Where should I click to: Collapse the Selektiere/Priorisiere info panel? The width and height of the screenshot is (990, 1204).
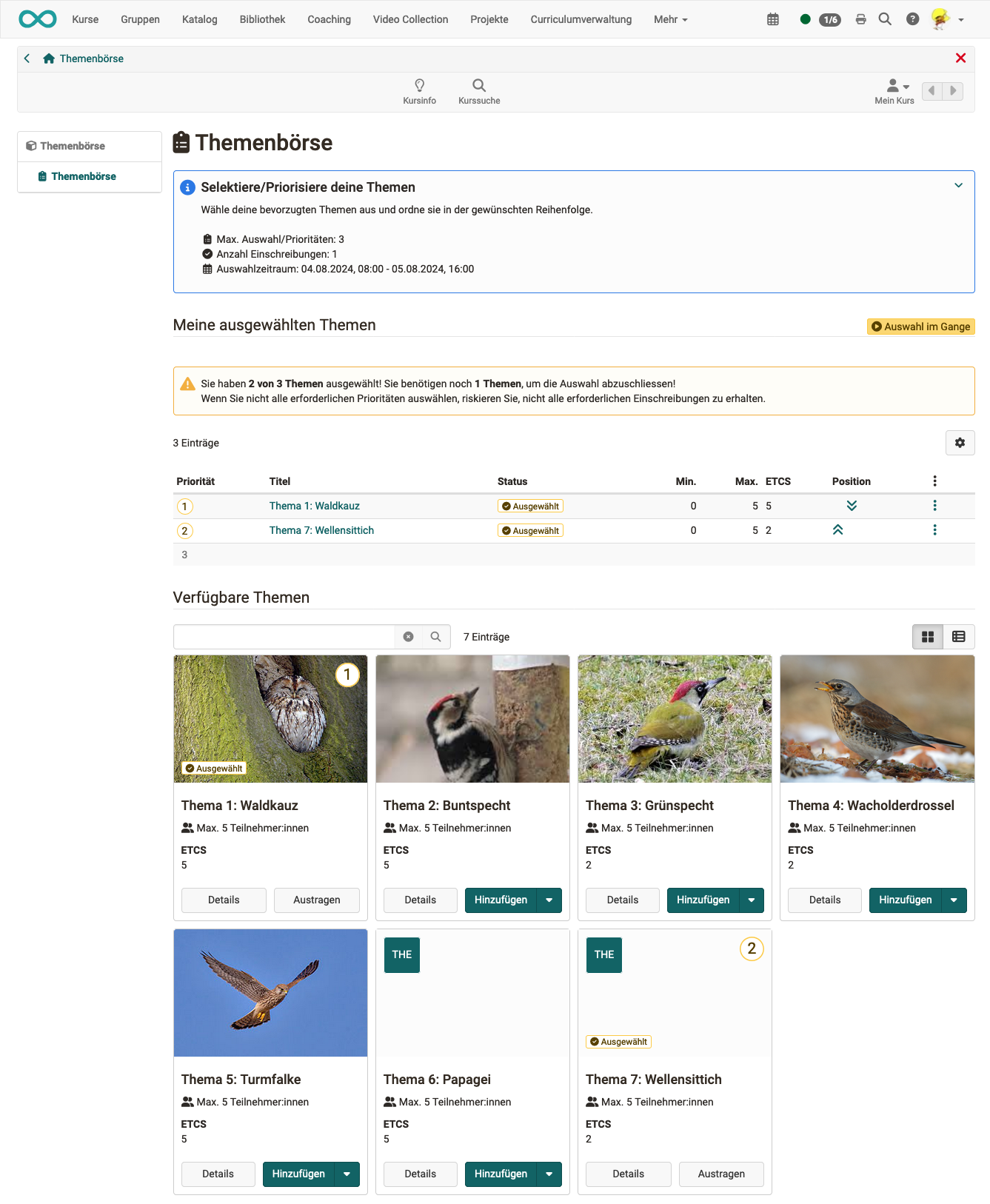pos(958,186)
